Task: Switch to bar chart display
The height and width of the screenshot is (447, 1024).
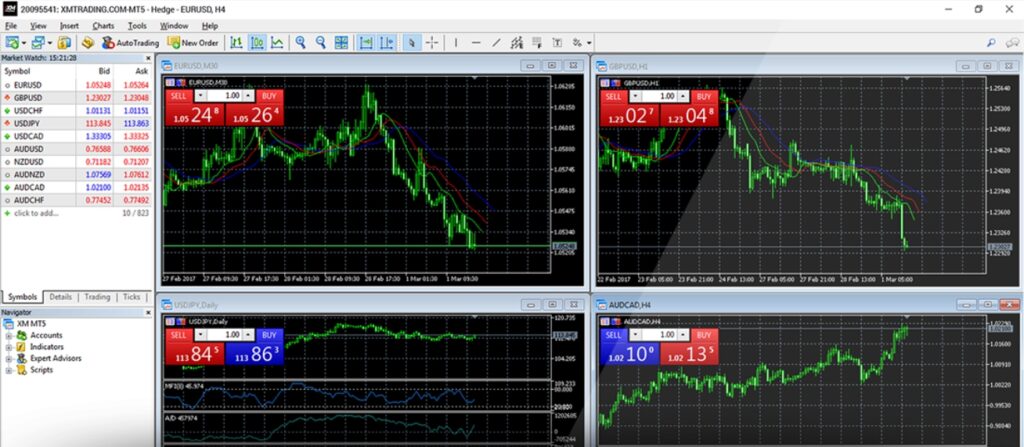Action: (x=236, y=43)
